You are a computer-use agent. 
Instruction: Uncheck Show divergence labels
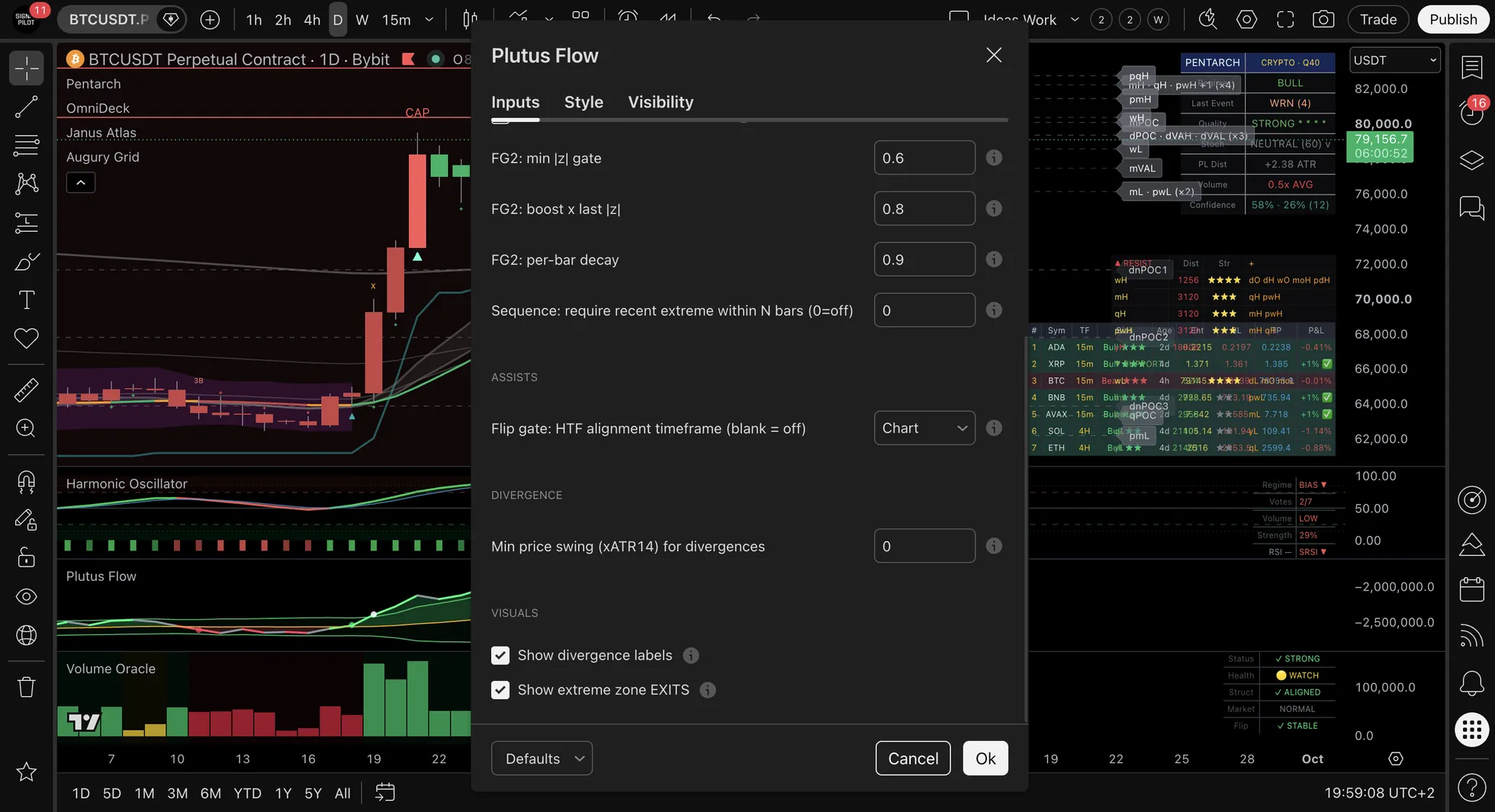tap(500, 655)
